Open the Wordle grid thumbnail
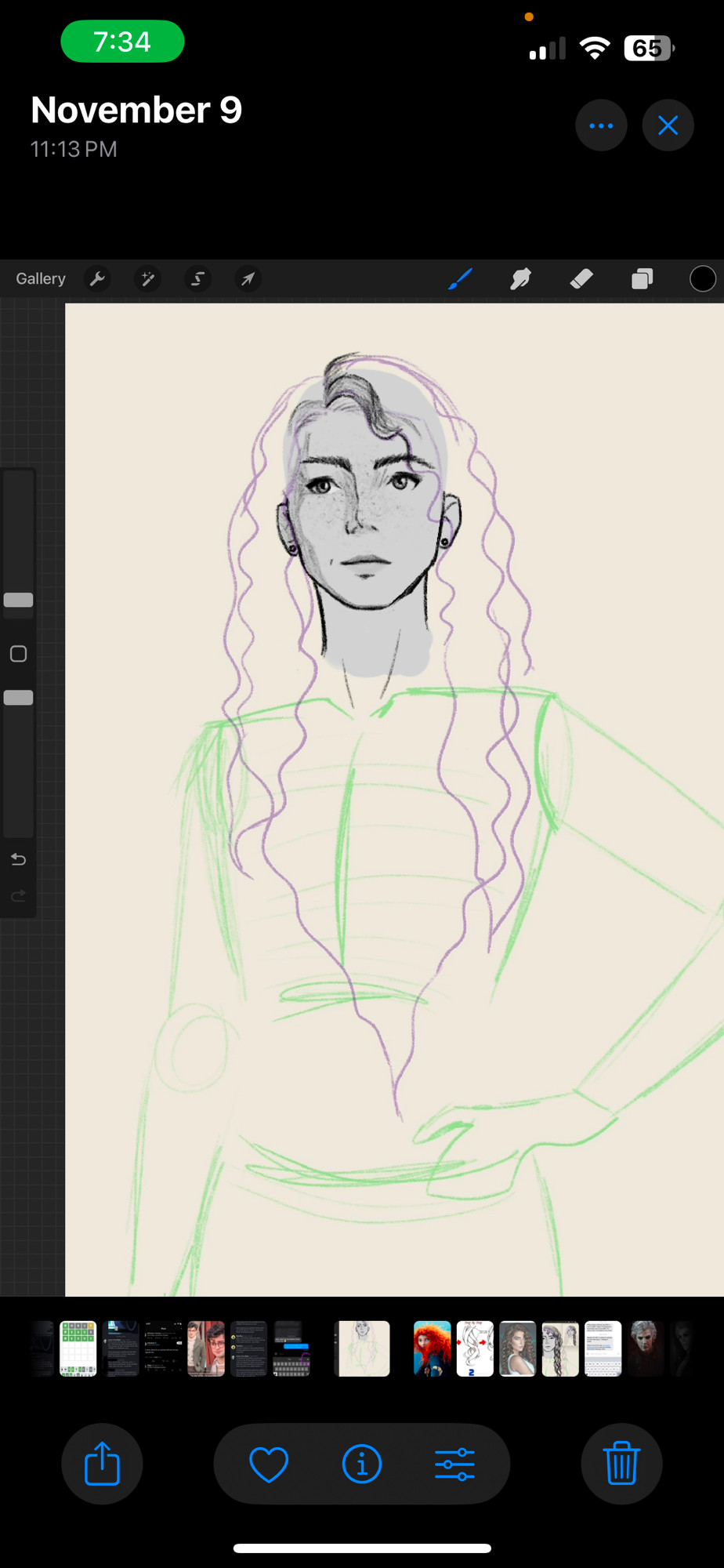Screen dimensions: 724x1568 (x=78, y=1348)
